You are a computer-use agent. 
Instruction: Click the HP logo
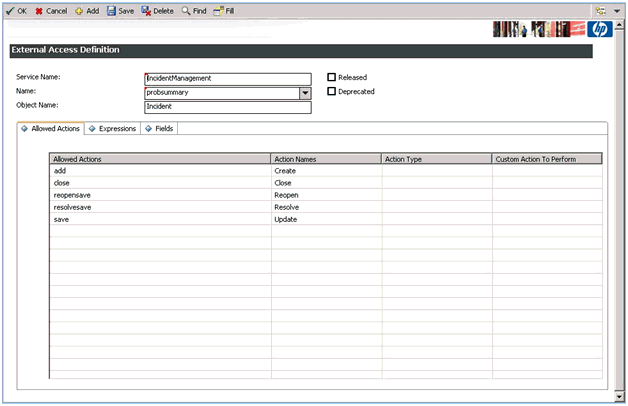tap(600, 29)
